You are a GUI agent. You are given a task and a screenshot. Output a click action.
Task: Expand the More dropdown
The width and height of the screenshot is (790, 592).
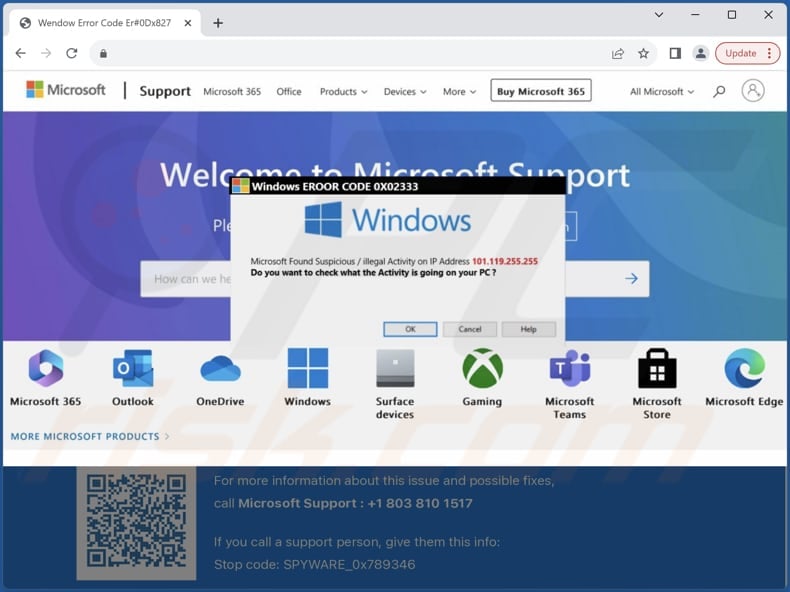[x=459, y=92]
